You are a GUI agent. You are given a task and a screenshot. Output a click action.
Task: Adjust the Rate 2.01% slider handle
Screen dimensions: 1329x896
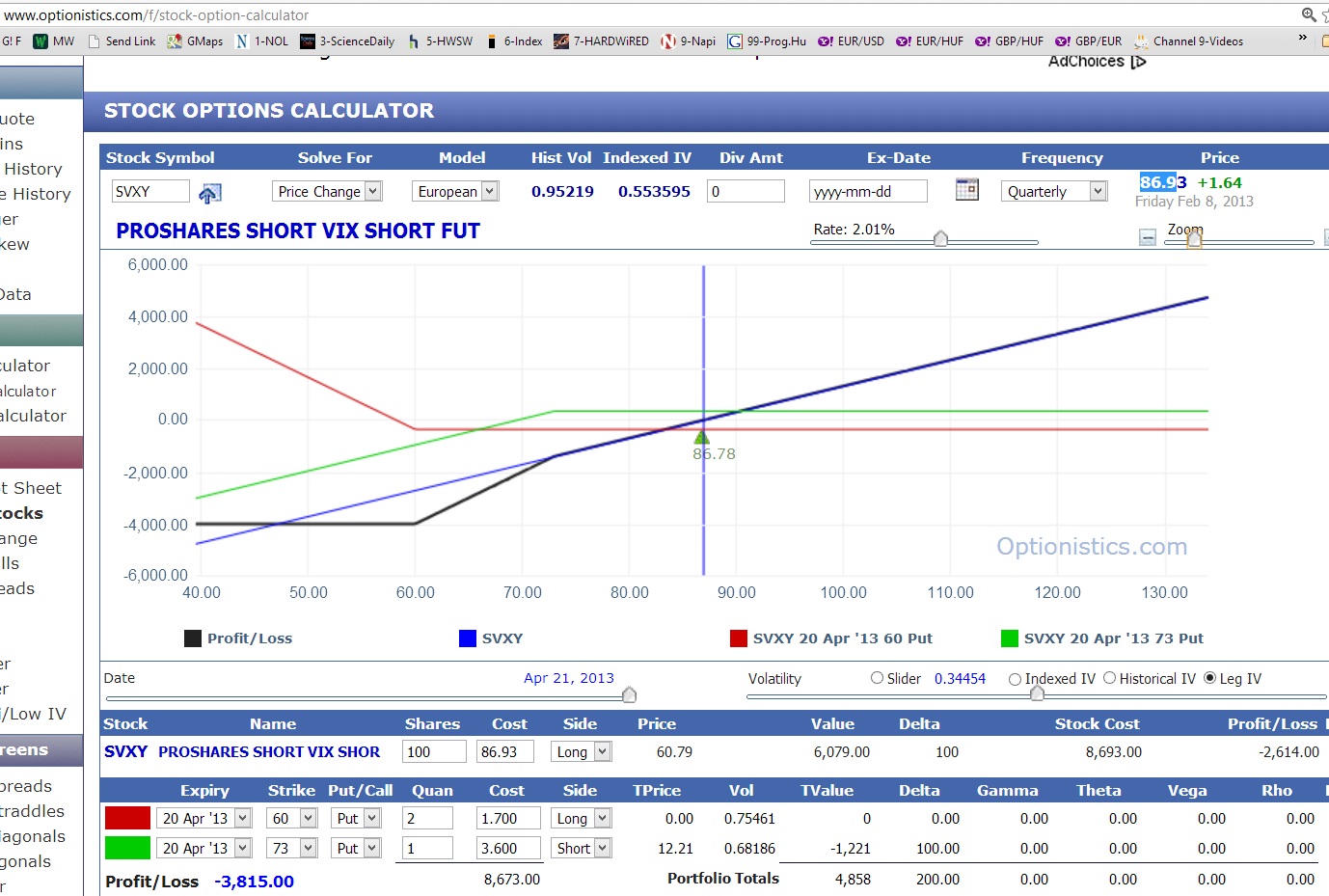coord(941,238)
